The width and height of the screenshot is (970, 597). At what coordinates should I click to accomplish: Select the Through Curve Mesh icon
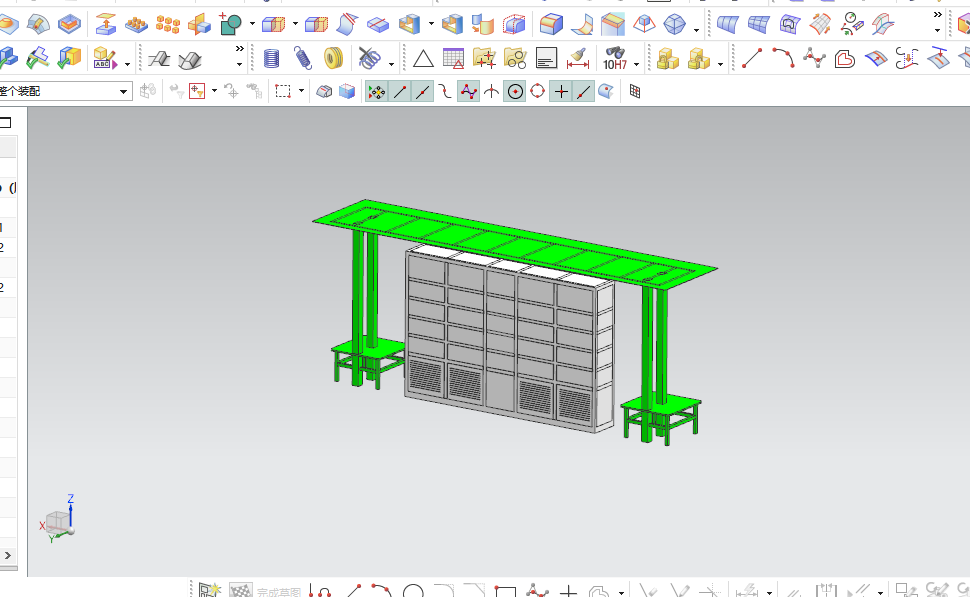tap(758, 24)
